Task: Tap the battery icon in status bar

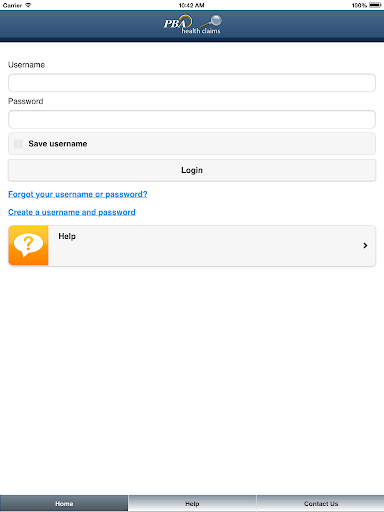Action: pos(375,5)
